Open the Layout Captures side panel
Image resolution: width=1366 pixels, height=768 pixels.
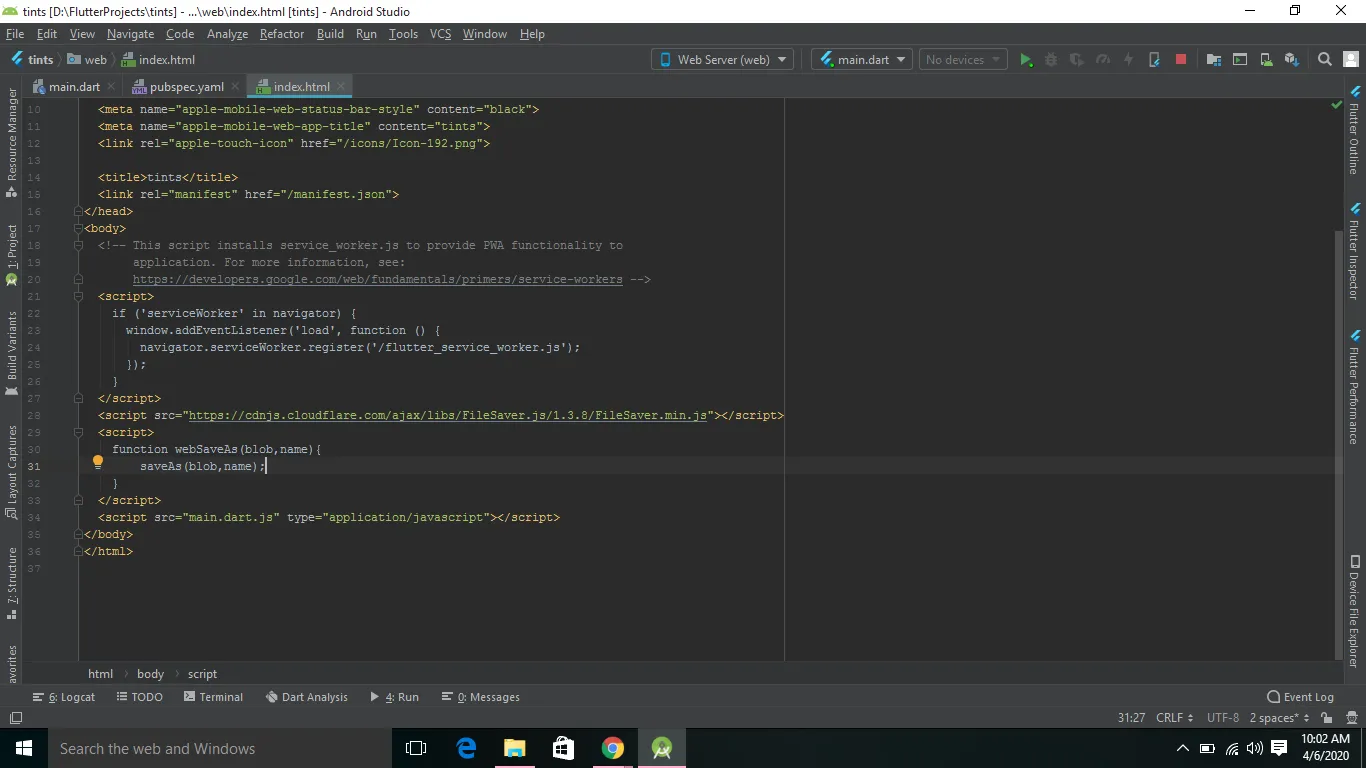click(12, 471)
